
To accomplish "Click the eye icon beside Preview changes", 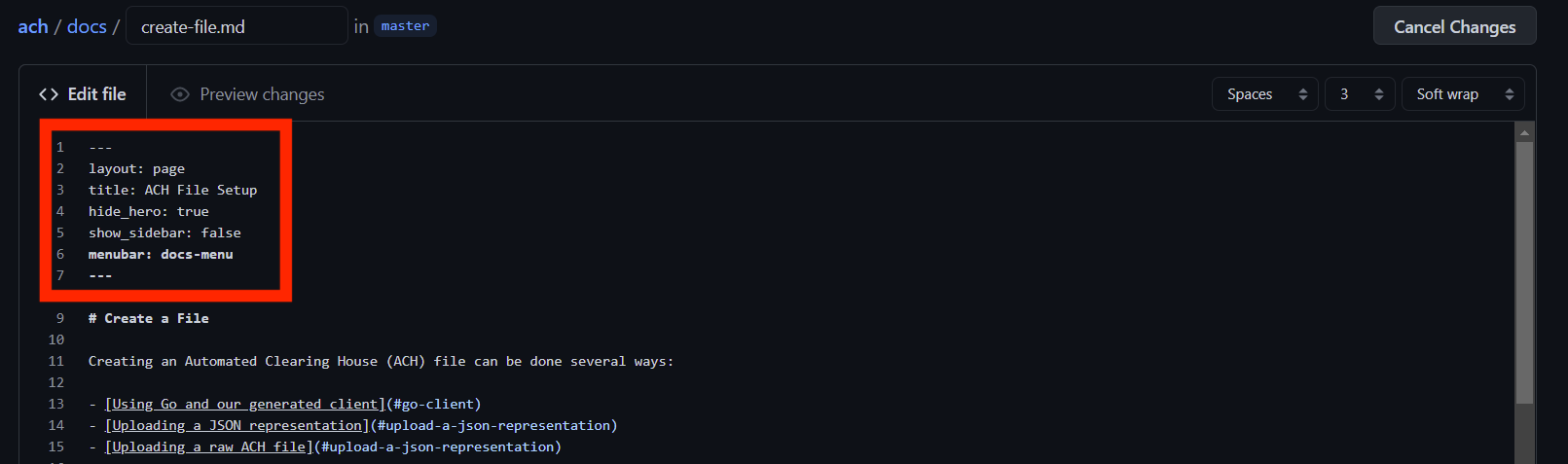I will tap(179, 94).
